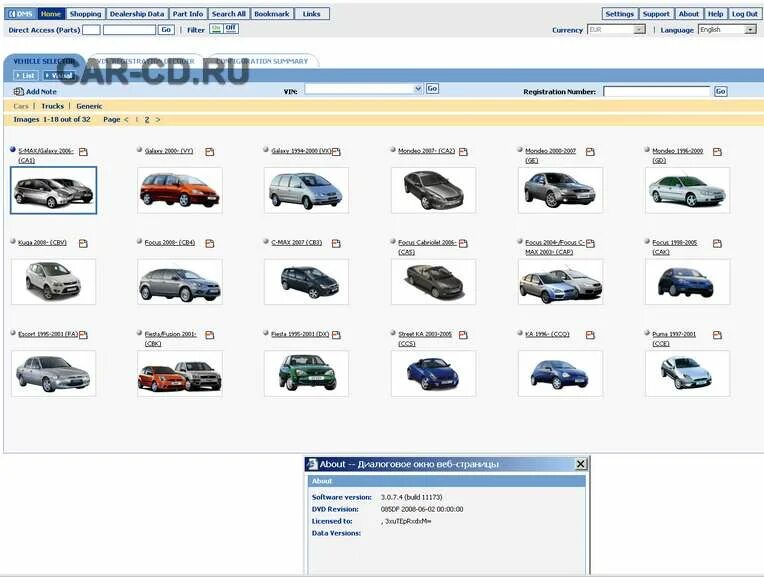Expand the VIN combo box
Screen dimensions: 764x577
(418, 89)
